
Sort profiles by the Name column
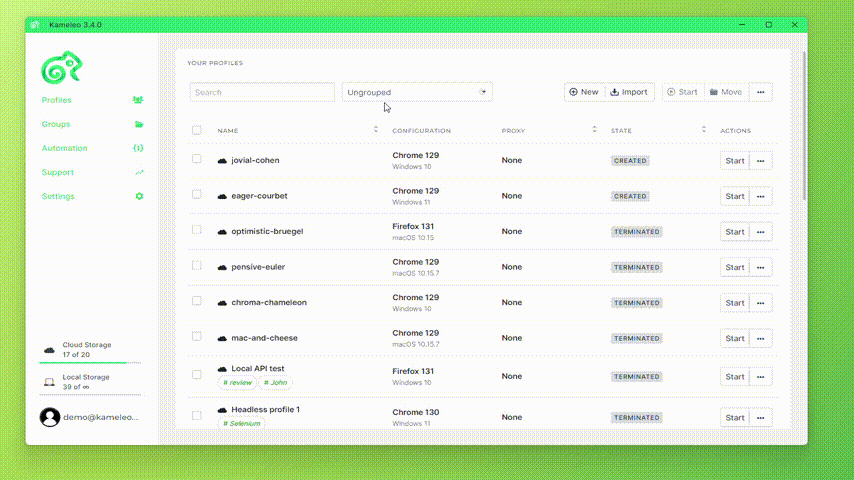click(x=375, y=129)
